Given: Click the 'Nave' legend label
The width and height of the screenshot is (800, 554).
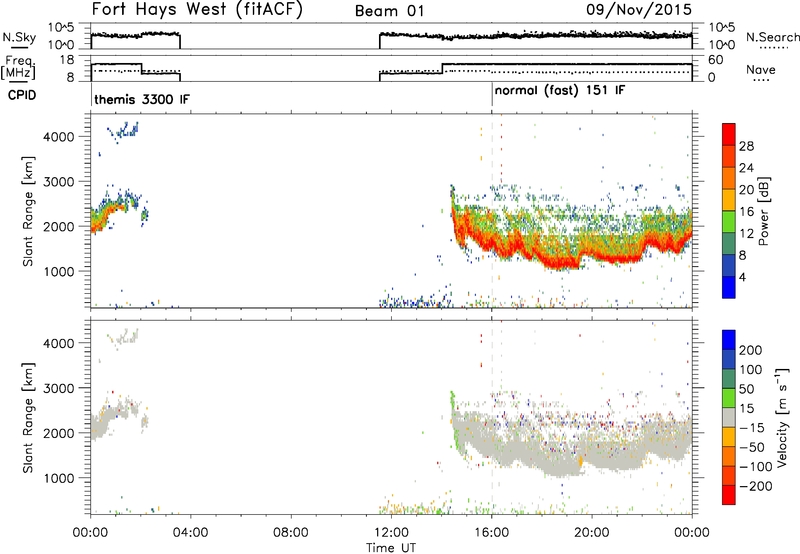Looking at the screenshot, I should click(x=761, y=70).
